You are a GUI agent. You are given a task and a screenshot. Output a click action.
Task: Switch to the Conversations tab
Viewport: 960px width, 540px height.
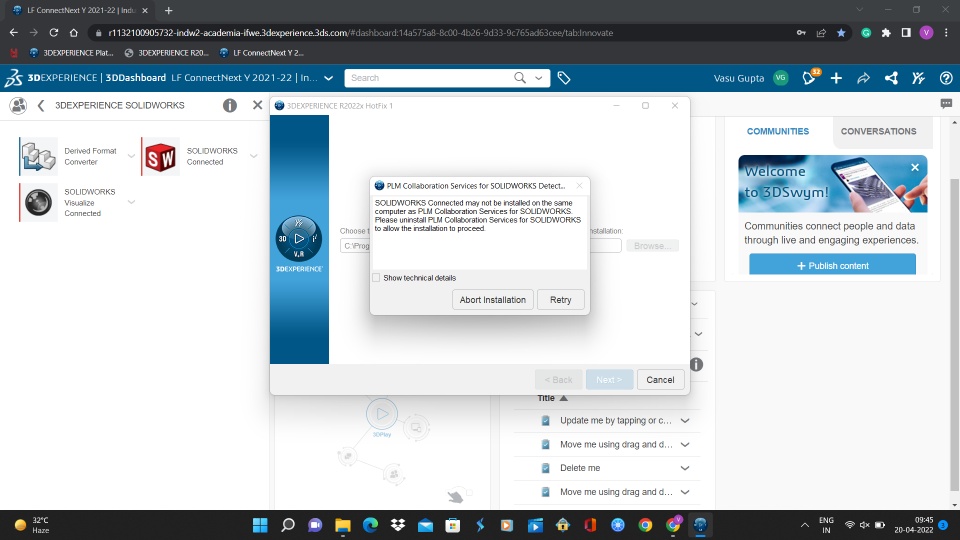tap(878, 131)
